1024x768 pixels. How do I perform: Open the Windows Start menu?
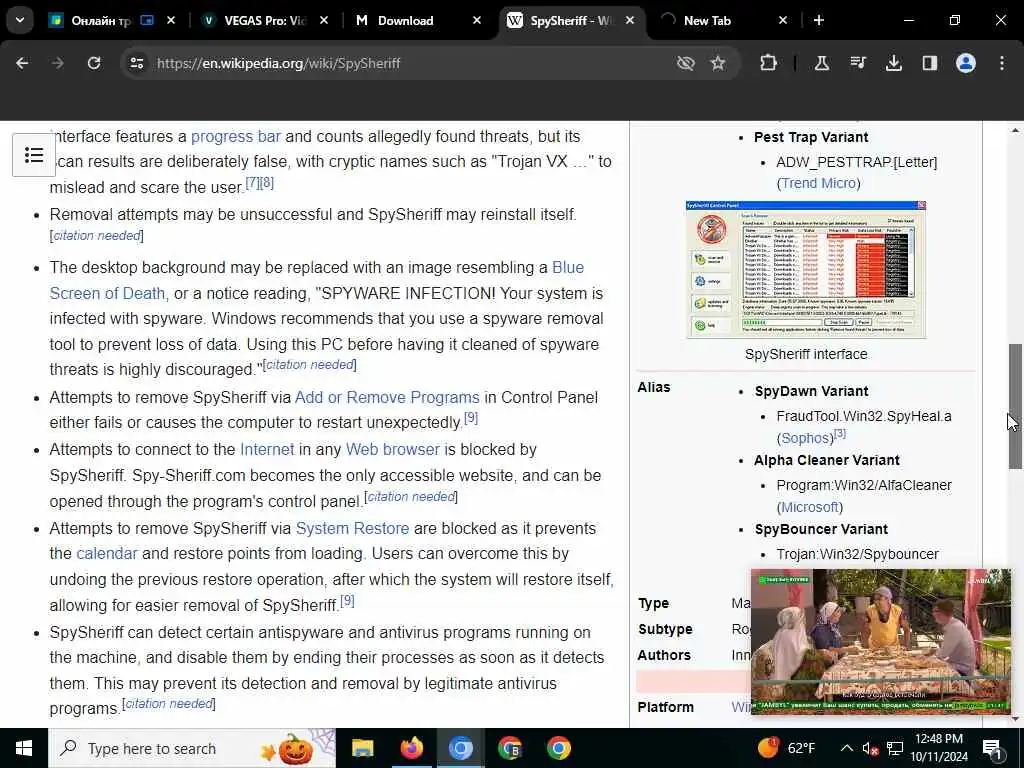[24, 748]
